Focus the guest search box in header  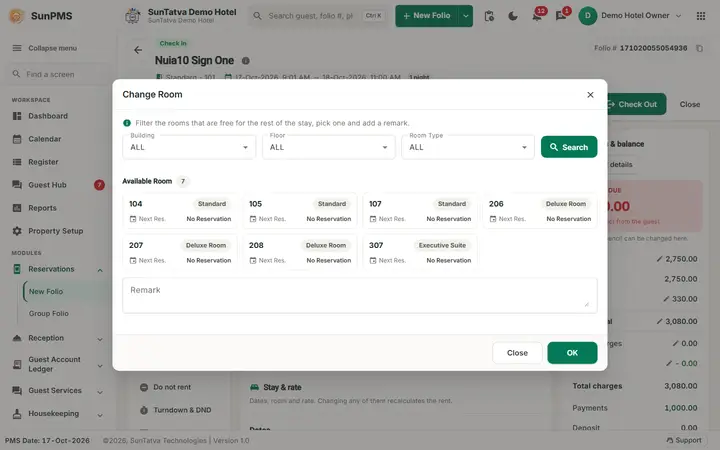318,16
